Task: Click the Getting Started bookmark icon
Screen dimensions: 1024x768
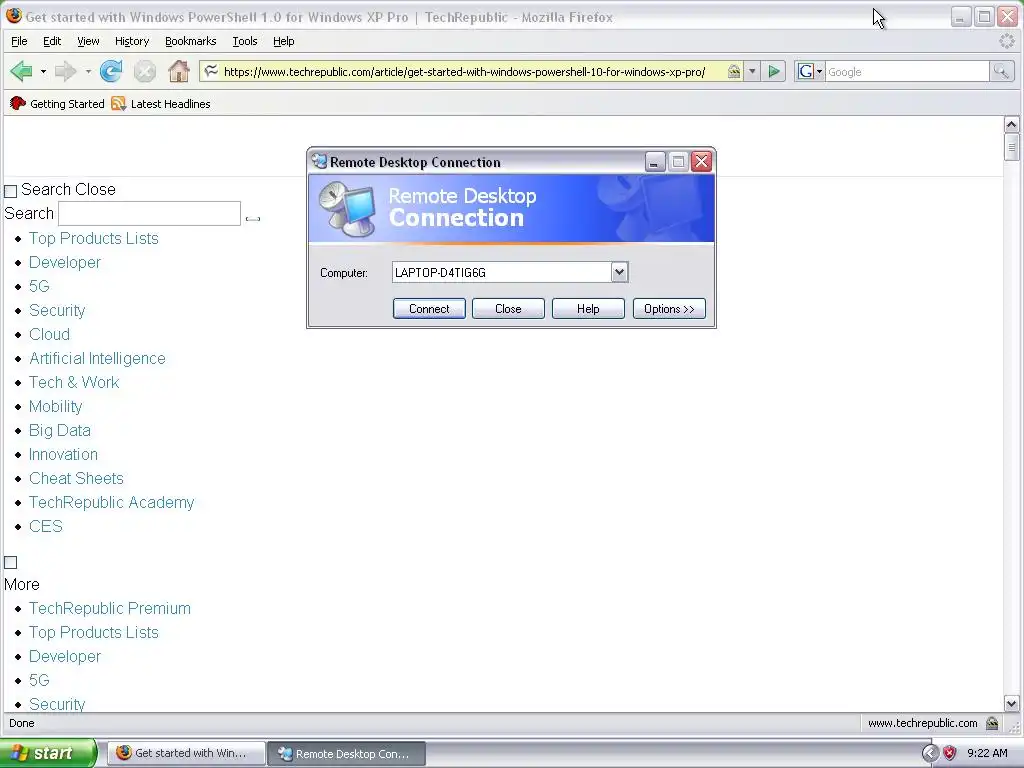Action: tap(18, 103)
